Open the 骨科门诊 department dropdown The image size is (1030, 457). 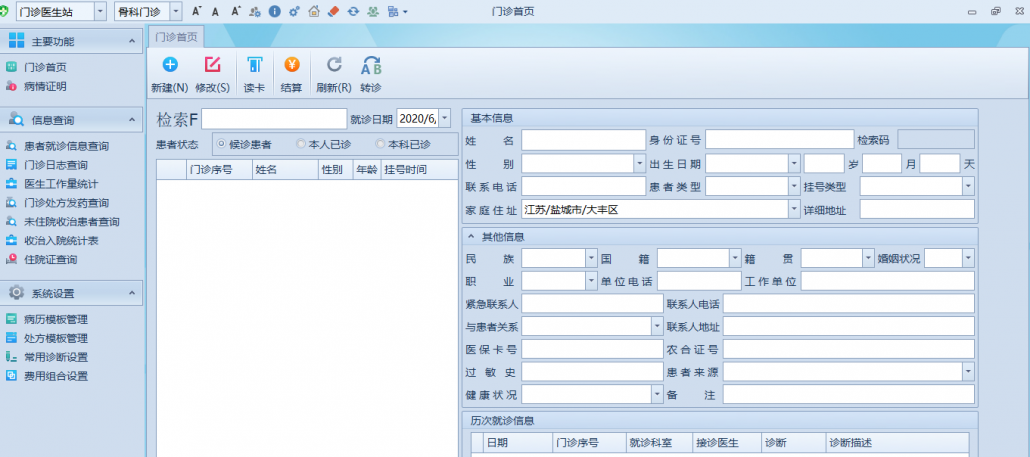click(176, 11)
